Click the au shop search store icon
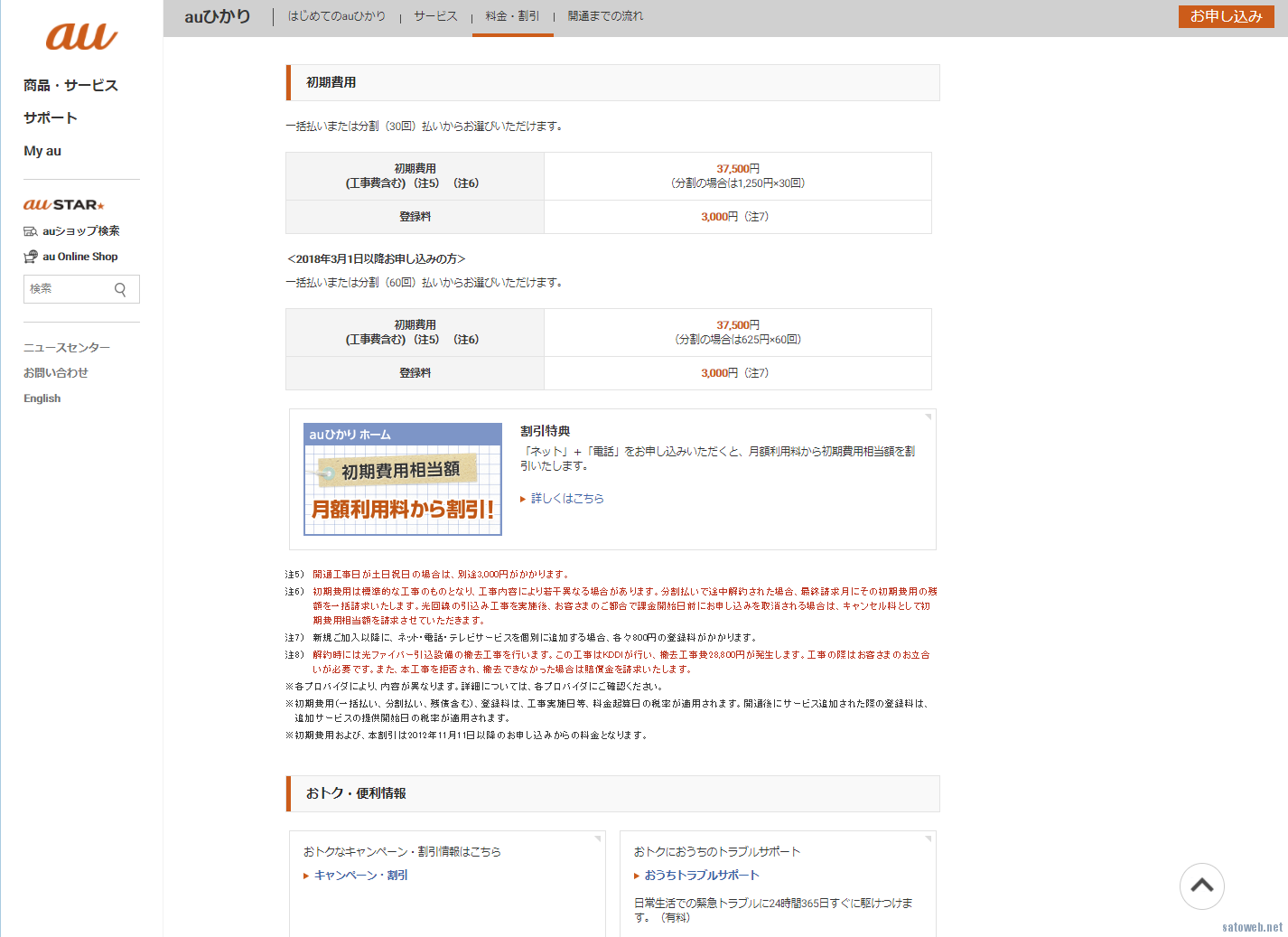The width and height of the screenshot is (1288, 937). tap(31, 231)
